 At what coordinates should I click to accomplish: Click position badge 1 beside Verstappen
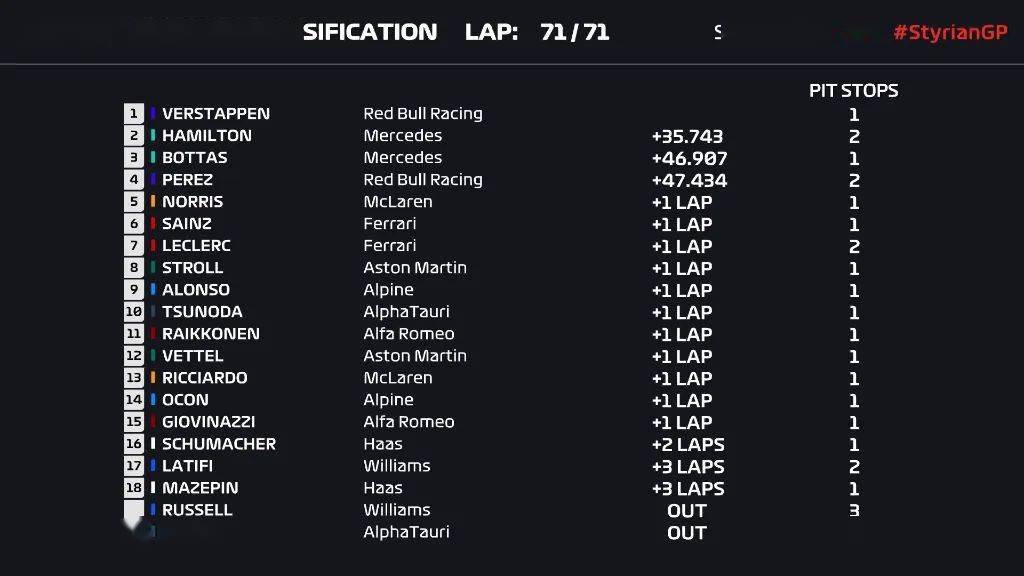(134, 114)
